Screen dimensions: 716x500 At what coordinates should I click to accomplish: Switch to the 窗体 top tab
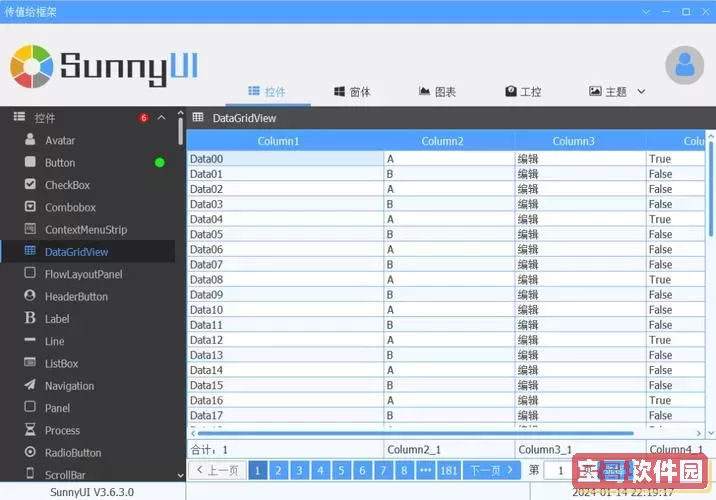[353, 92]
